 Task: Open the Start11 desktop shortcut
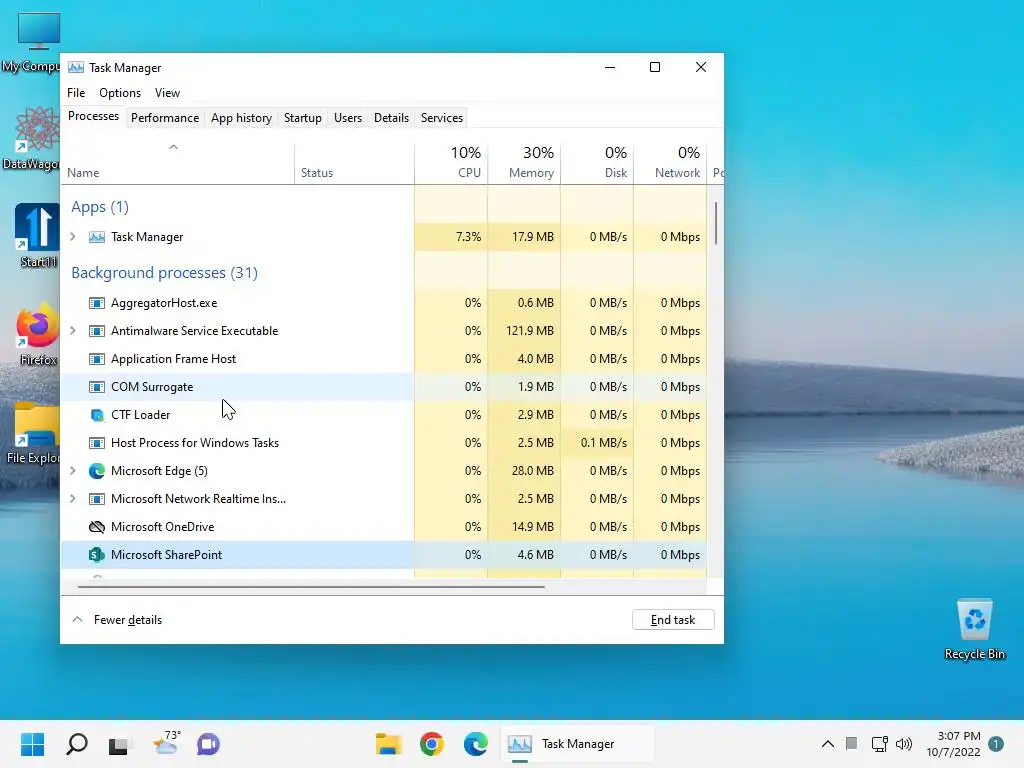pos(37,236)
